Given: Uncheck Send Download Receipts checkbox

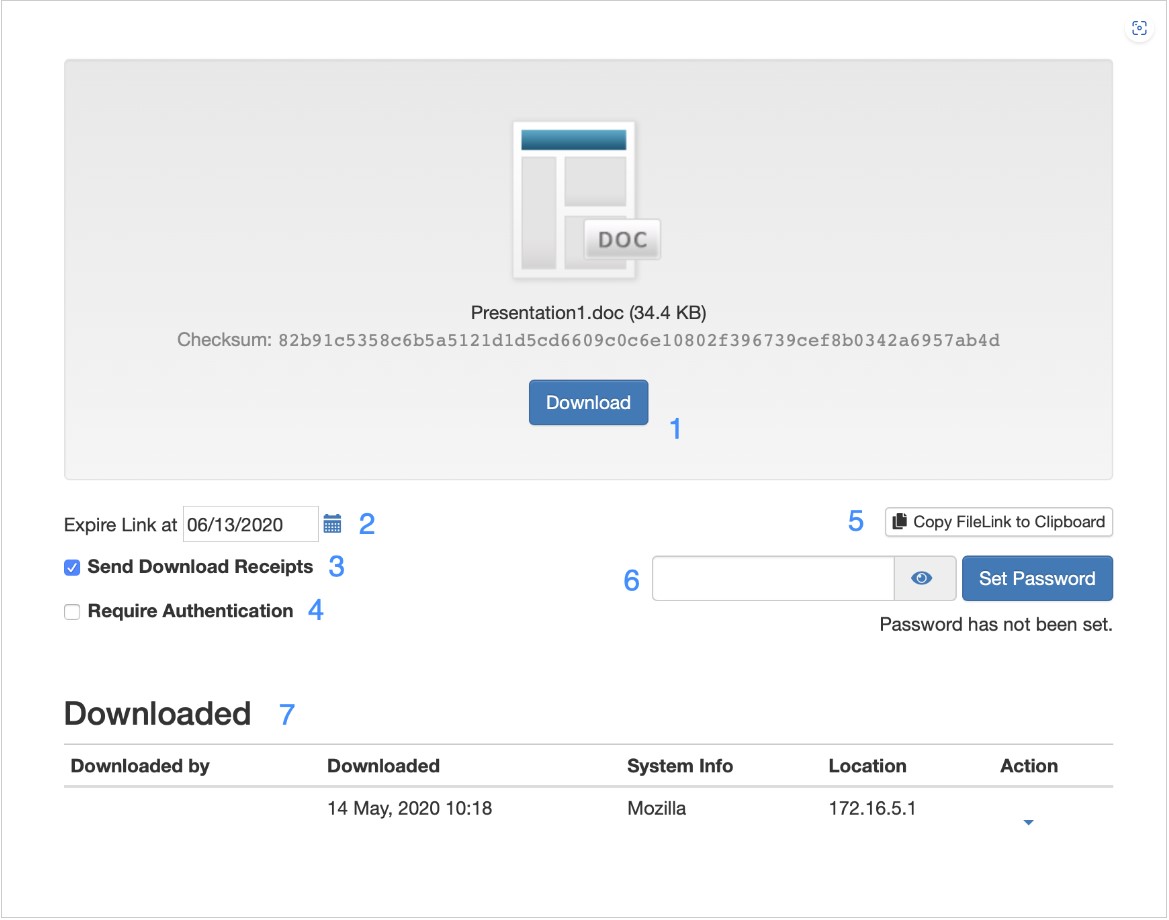Looking at the screenshot, I should click(x=72, y=568).
